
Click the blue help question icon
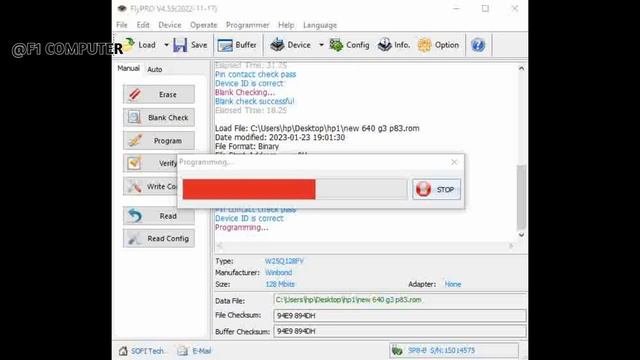[478, 45]
